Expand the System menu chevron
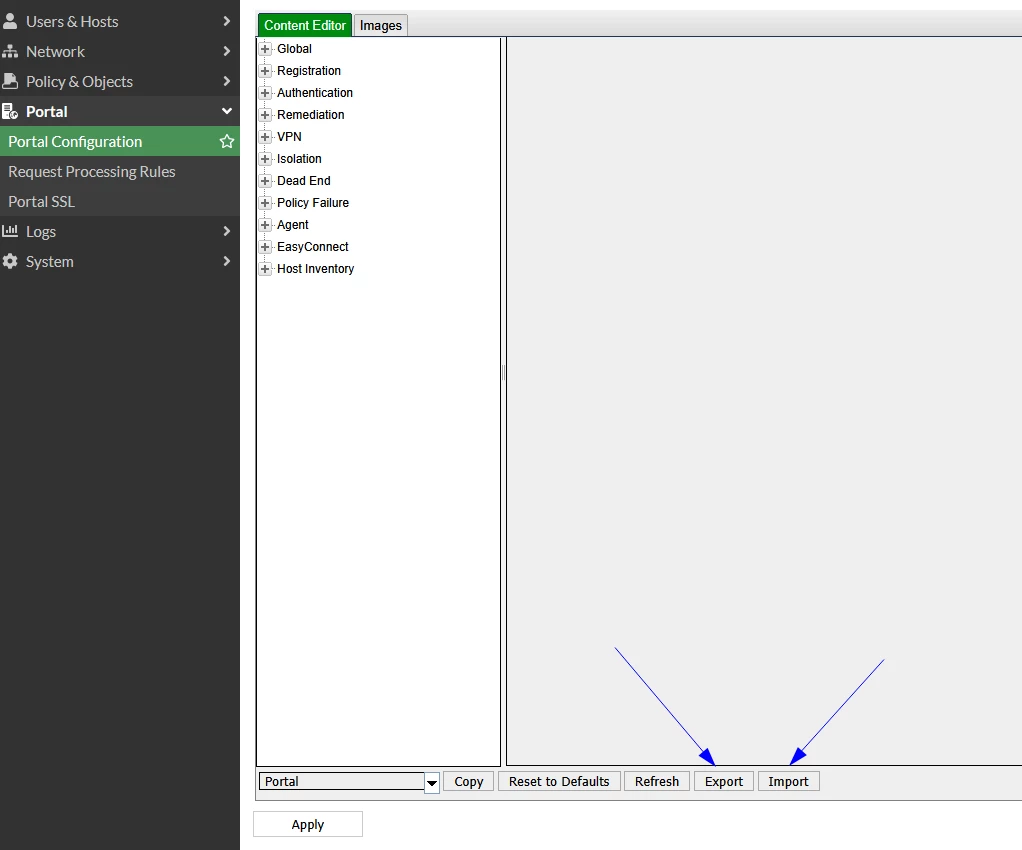The height and width of the screenshot is (850, 1022). (226, 261)
